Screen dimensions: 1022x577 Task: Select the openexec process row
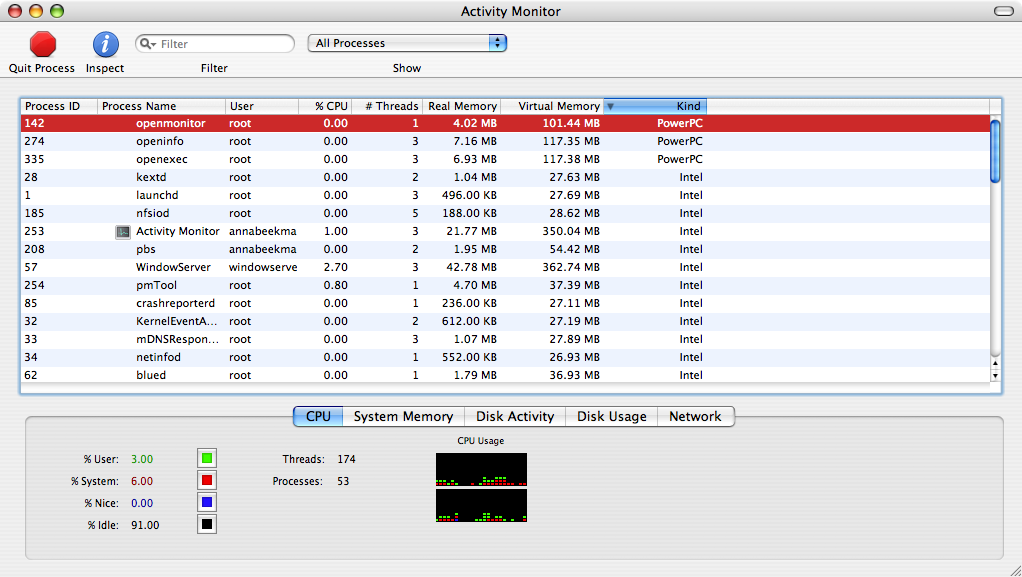point(505,160)
